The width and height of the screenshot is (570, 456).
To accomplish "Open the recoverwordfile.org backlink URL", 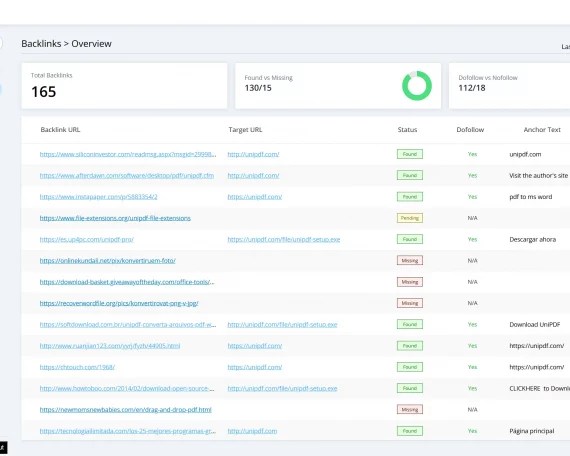I will (x=119, y=303).
